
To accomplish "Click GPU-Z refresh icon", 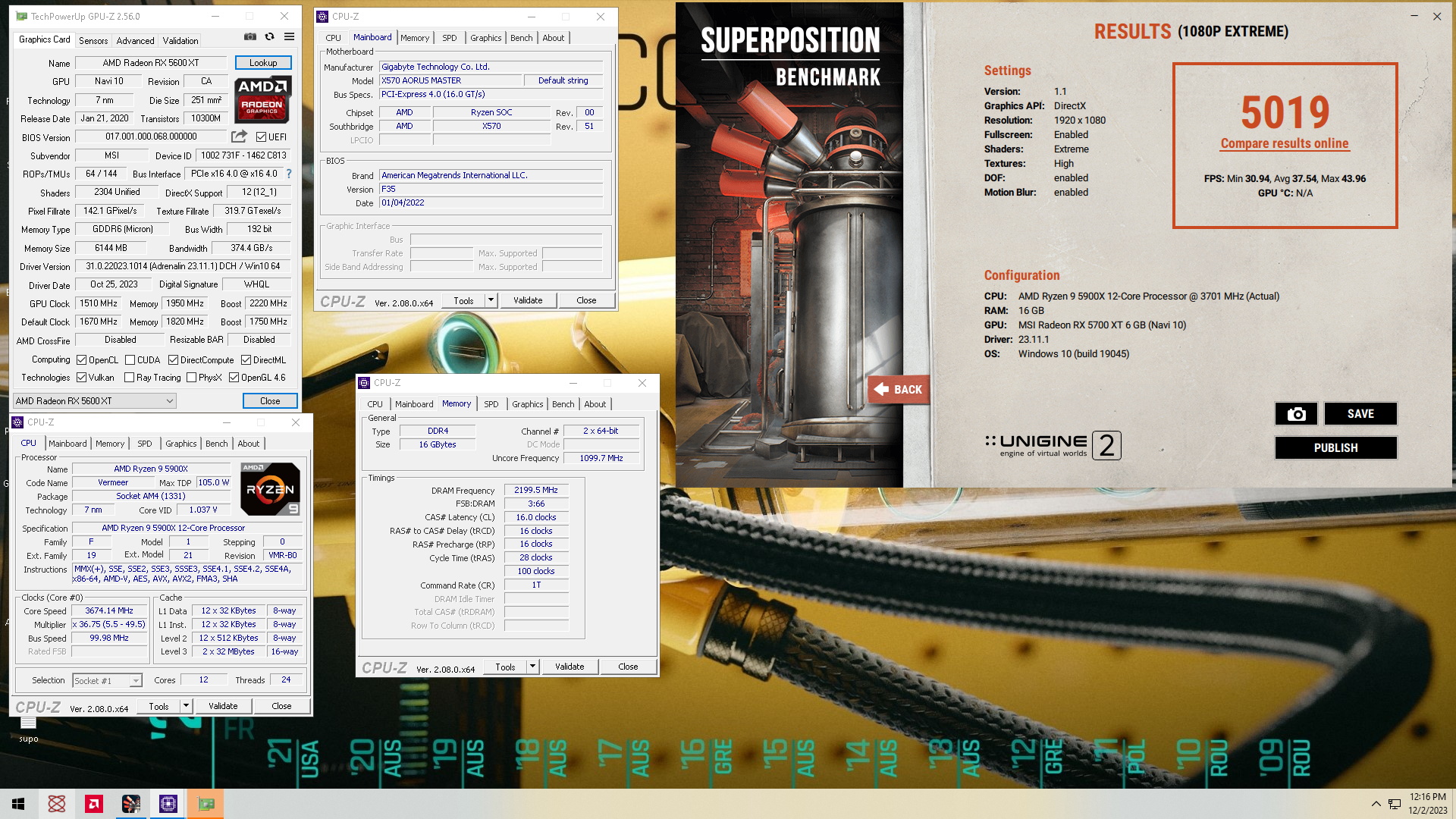I will 269,36.
